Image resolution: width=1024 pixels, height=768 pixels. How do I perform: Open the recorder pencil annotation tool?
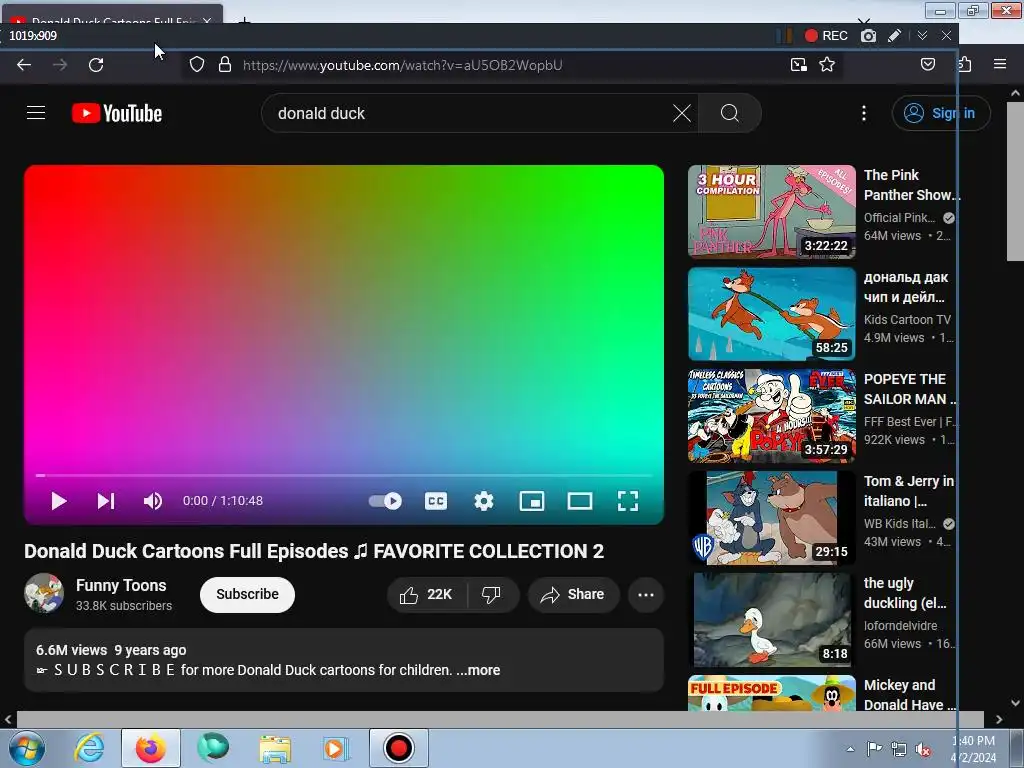pos(895,36)
